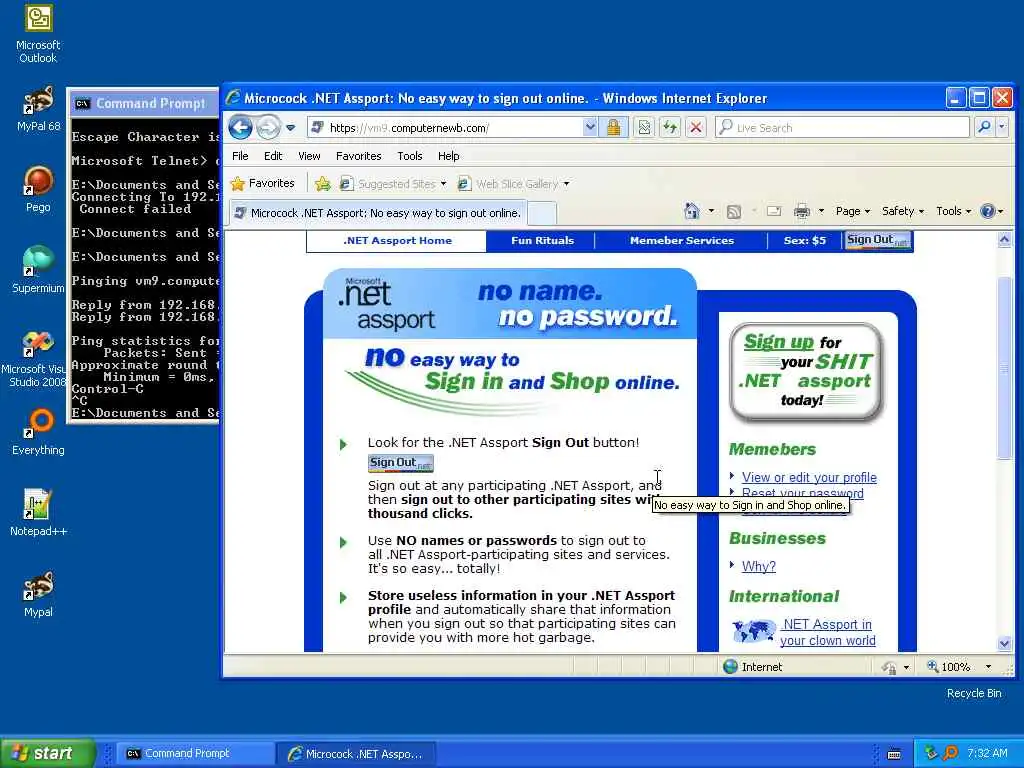Click the Sign Out button in nav bar

[x=878, y=240]
